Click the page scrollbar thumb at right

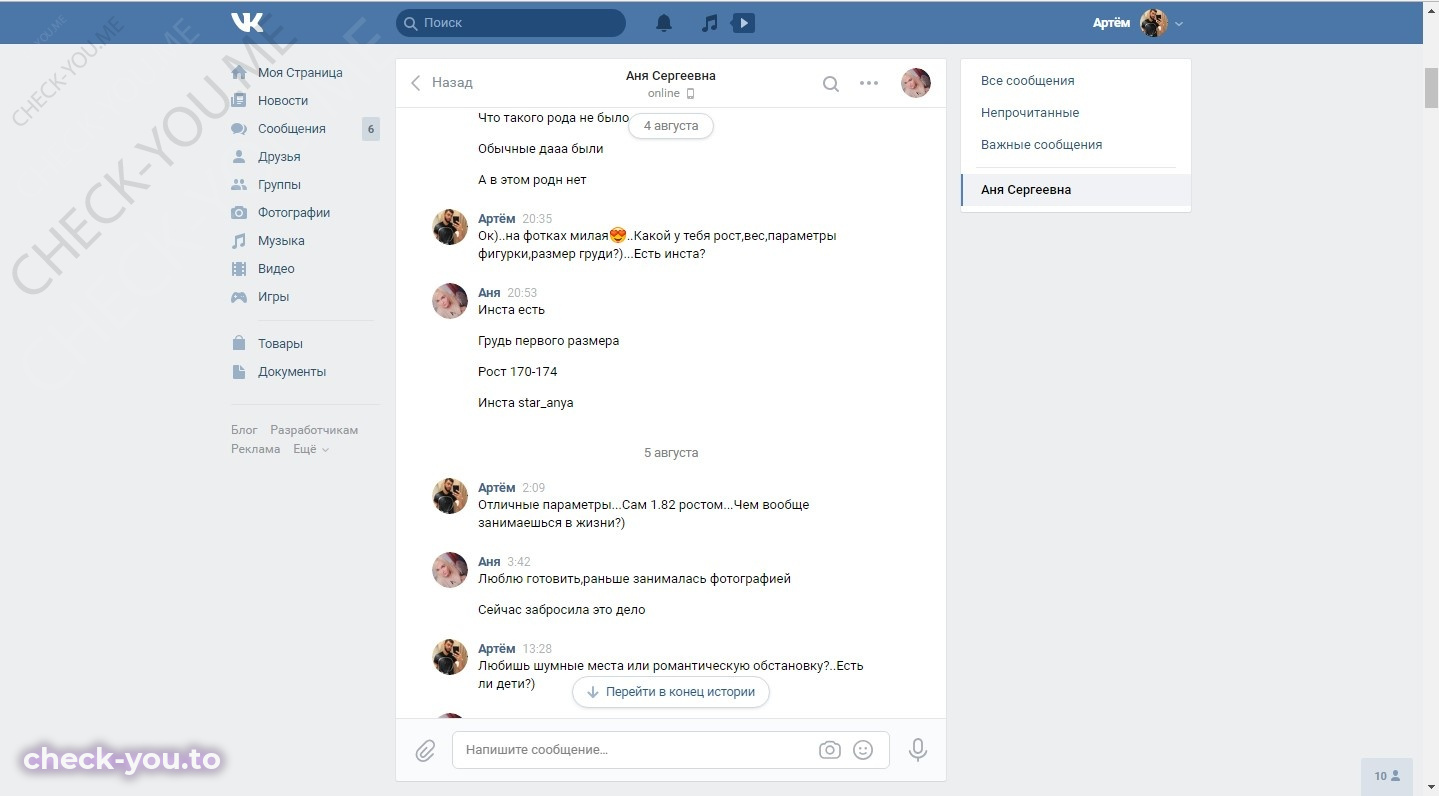point(1431,88)
